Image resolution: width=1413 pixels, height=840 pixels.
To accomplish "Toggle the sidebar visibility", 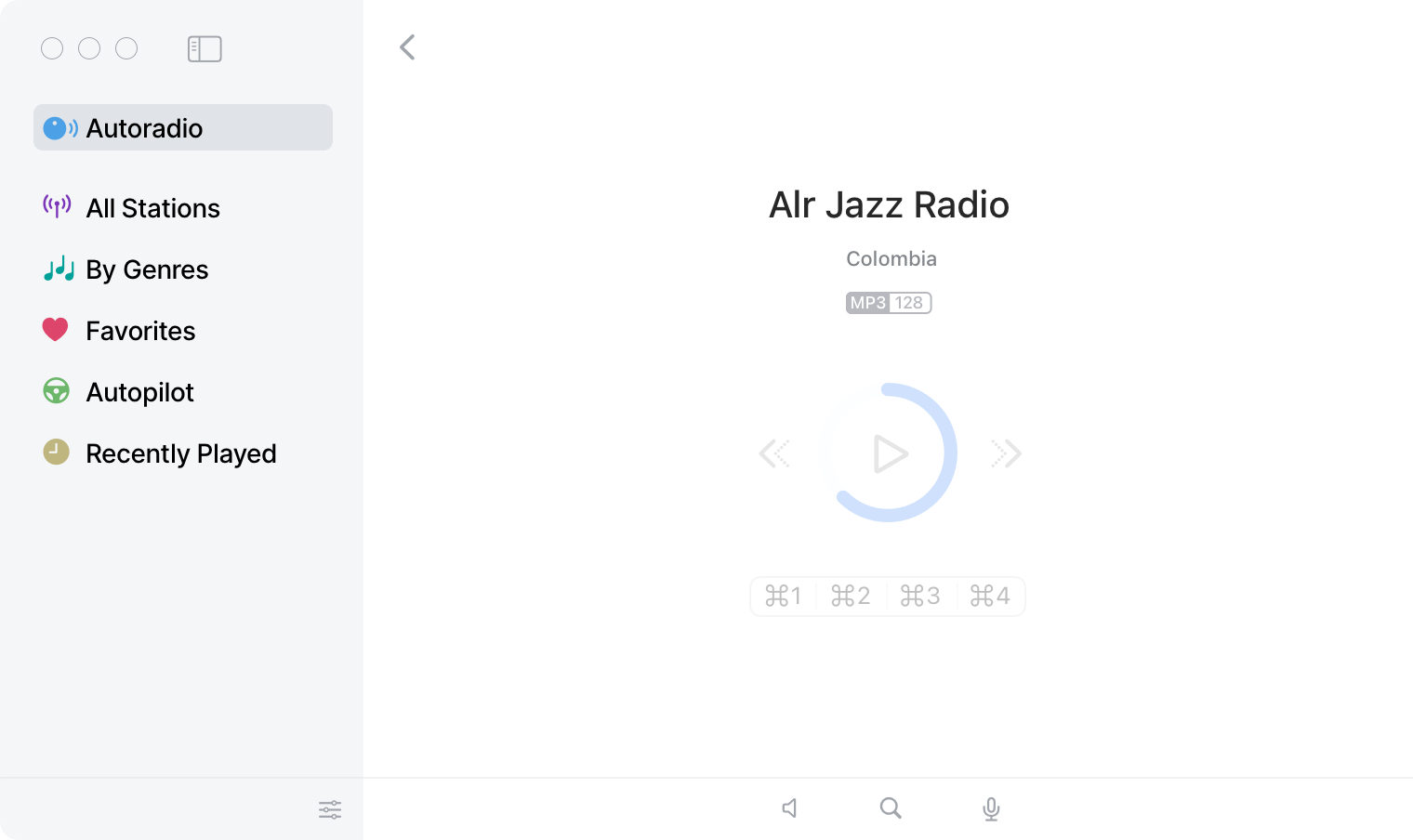I will [205, 48].
